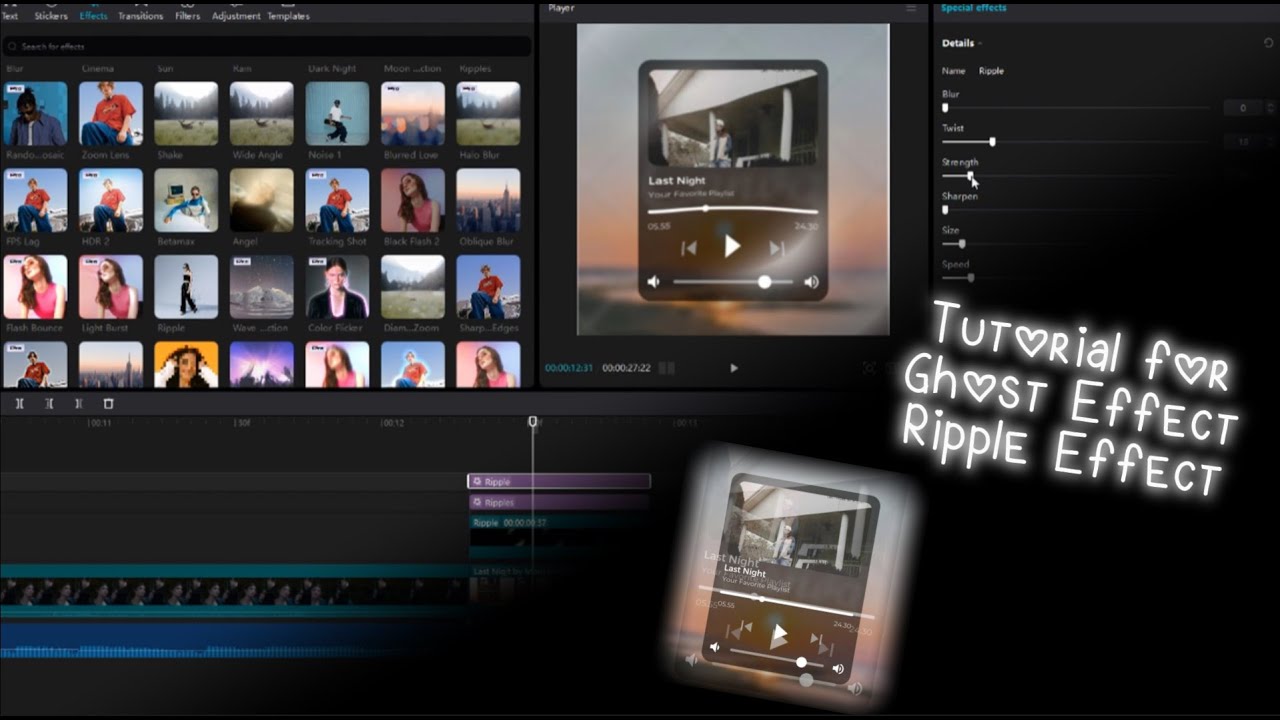Select the outlined Ripple effect clip on timeline
This screenshot has width=1280, height=720.
click(x=559, y=482)
